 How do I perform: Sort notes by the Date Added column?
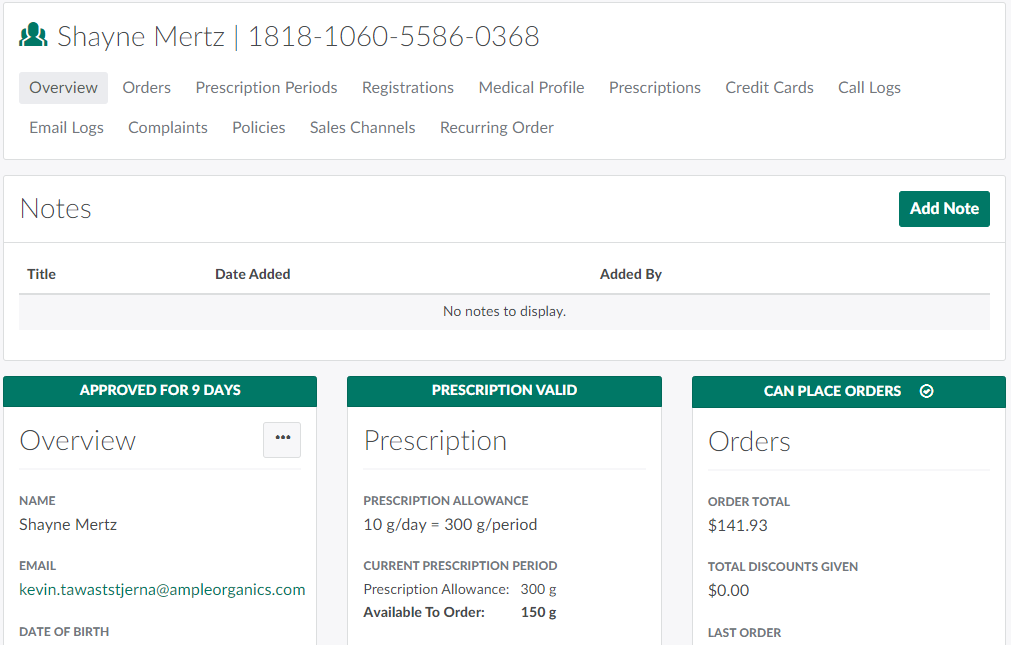point(252,274)
